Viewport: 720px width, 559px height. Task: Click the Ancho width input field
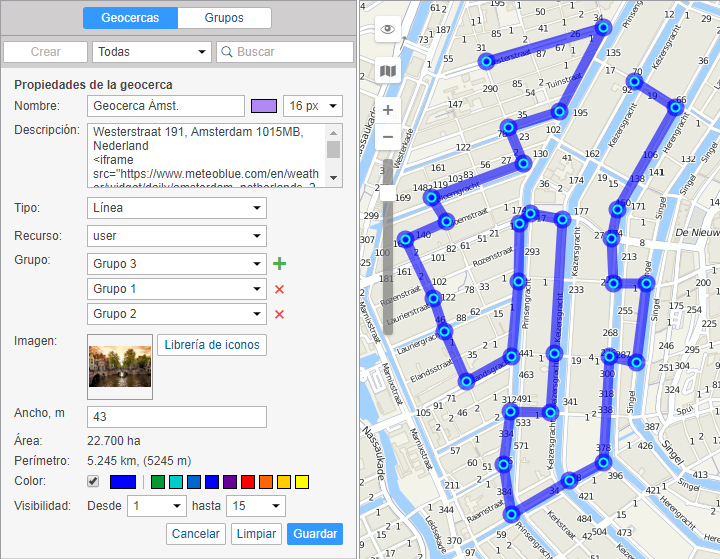point(177,417)
